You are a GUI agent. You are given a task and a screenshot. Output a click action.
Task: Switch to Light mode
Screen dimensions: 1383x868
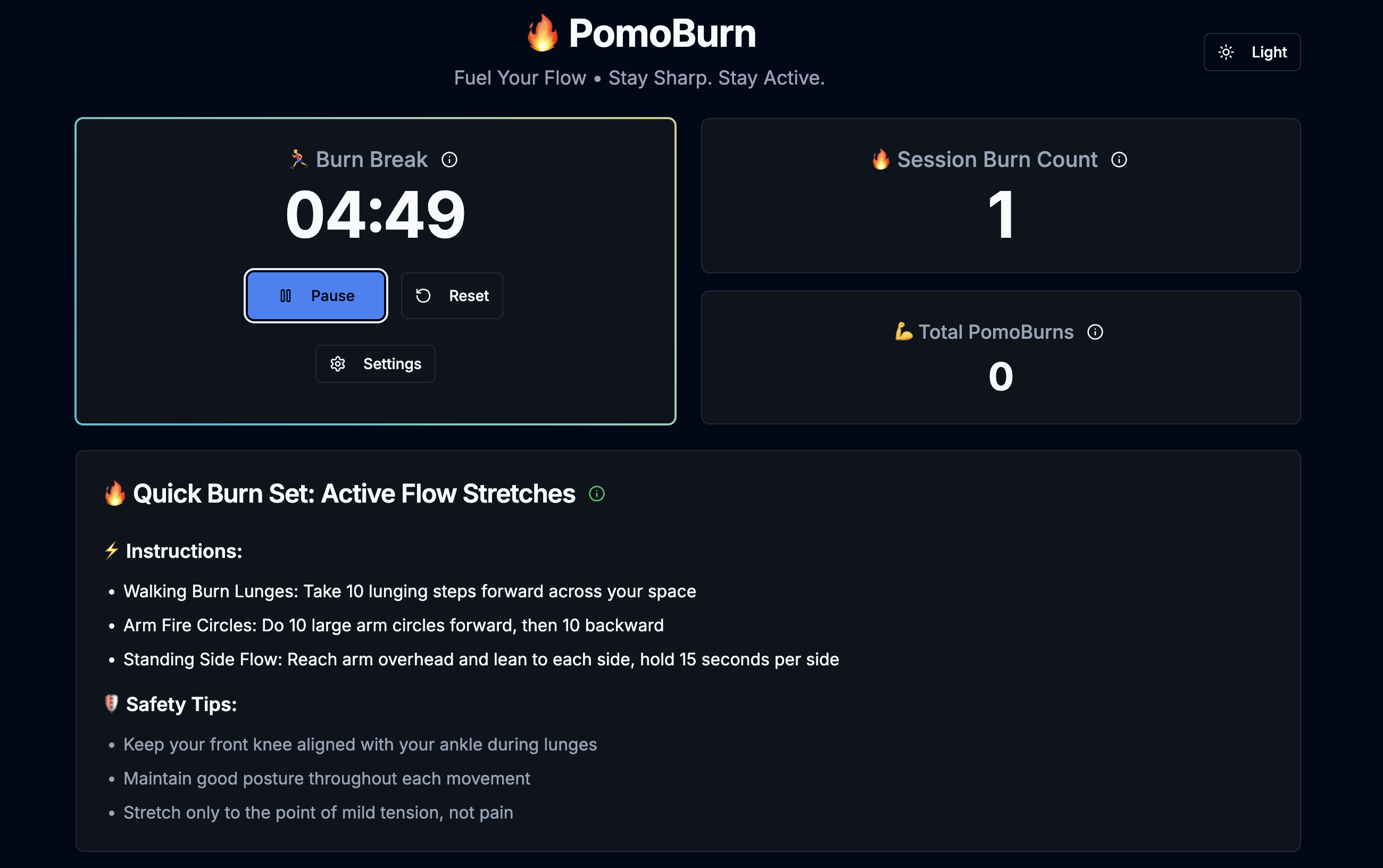point(1252,52)
